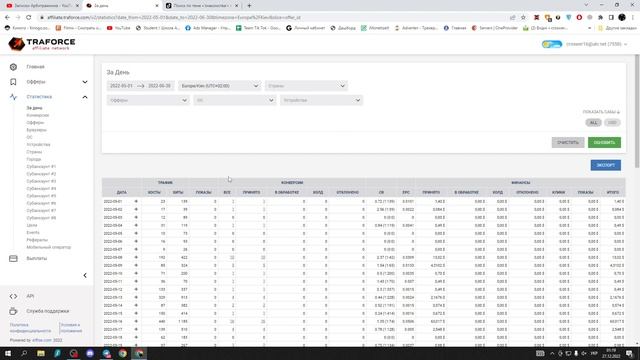The width and height of the screenshot is (640, 360).
Task: Select Субаккаунт #1 in the statistics submenu
Action: [x=41, y=167]
